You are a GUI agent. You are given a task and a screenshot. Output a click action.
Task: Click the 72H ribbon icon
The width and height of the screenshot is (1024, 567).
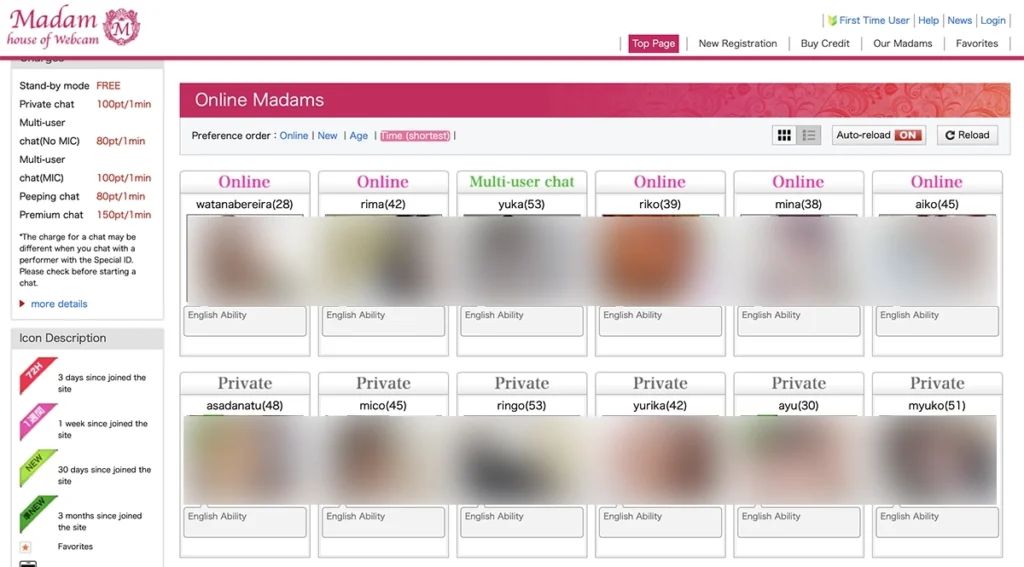coord(37,376)
